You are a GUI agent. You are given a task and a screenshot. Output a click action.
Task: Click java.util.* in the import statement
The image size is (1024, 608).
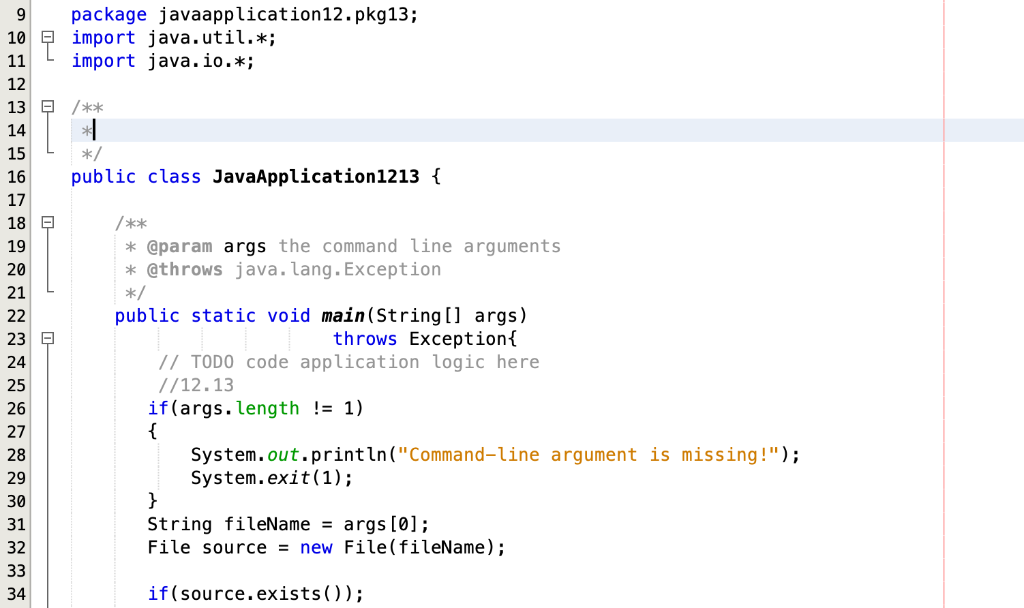click(x=207, y=38)
